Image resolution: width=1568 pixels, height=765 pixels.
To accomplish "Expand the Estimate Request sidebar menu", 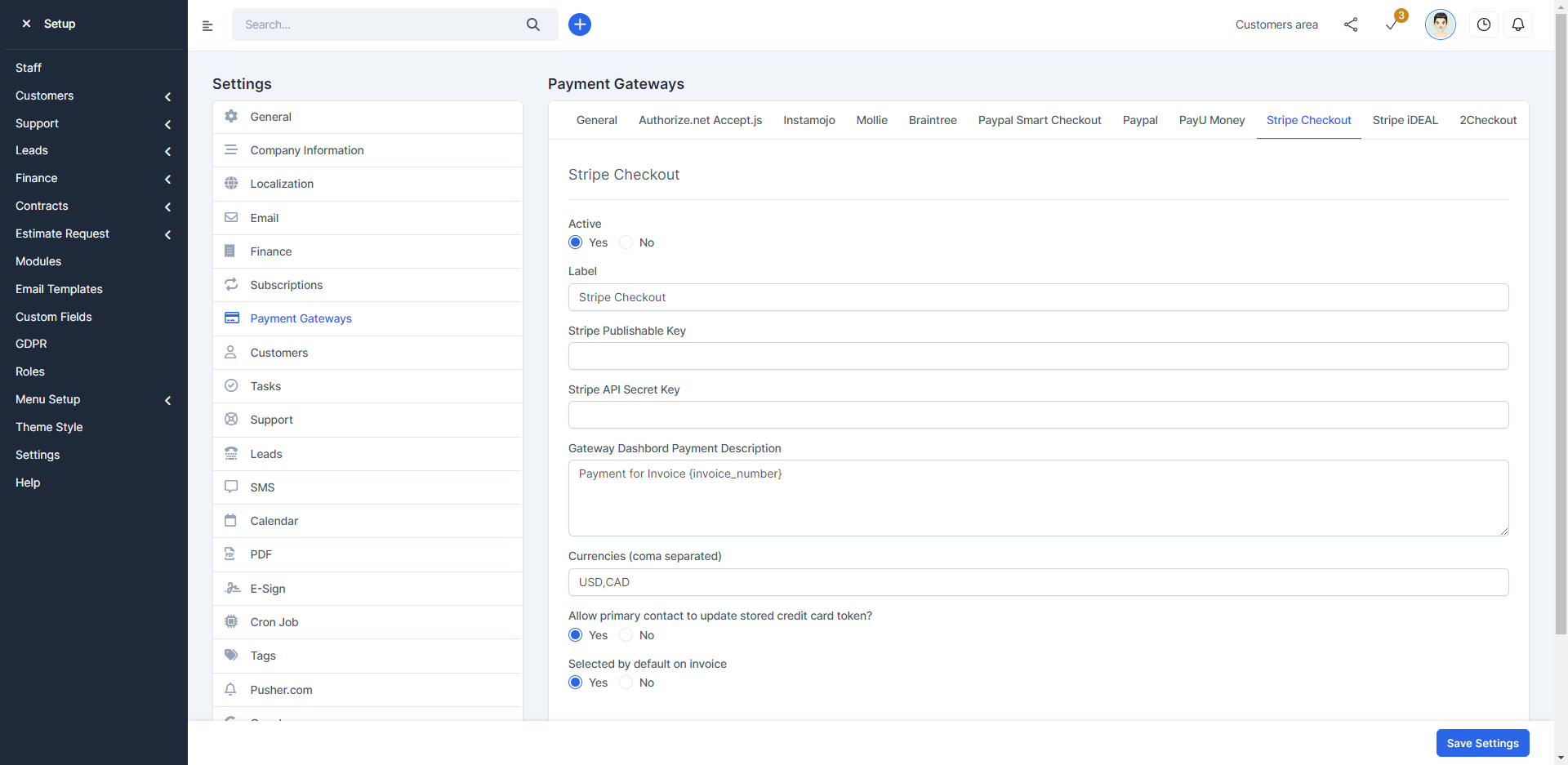I will (x=94, y=234).
